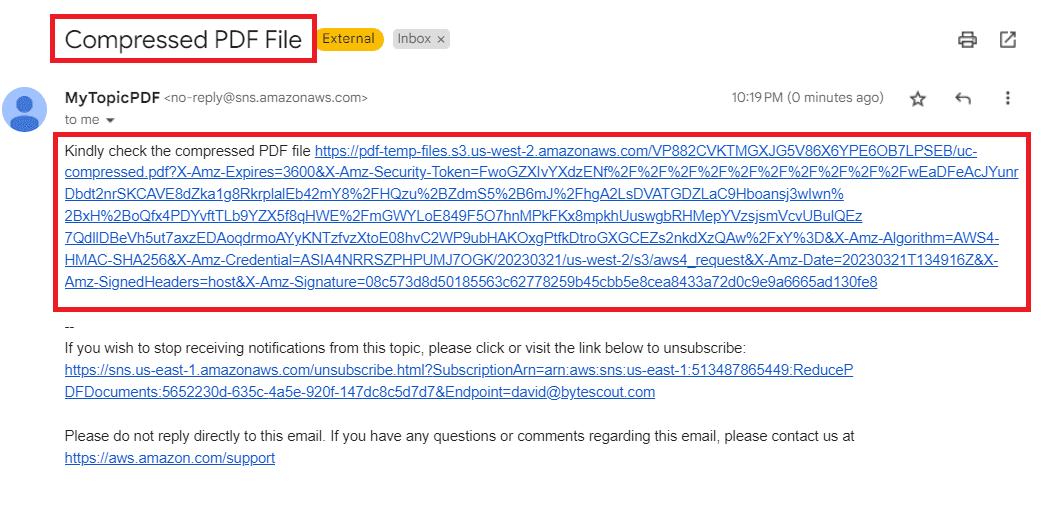This screenshot has height=513, width=1045.
Task: Open the More options three-dot menu
Action: coord(1008,98)
